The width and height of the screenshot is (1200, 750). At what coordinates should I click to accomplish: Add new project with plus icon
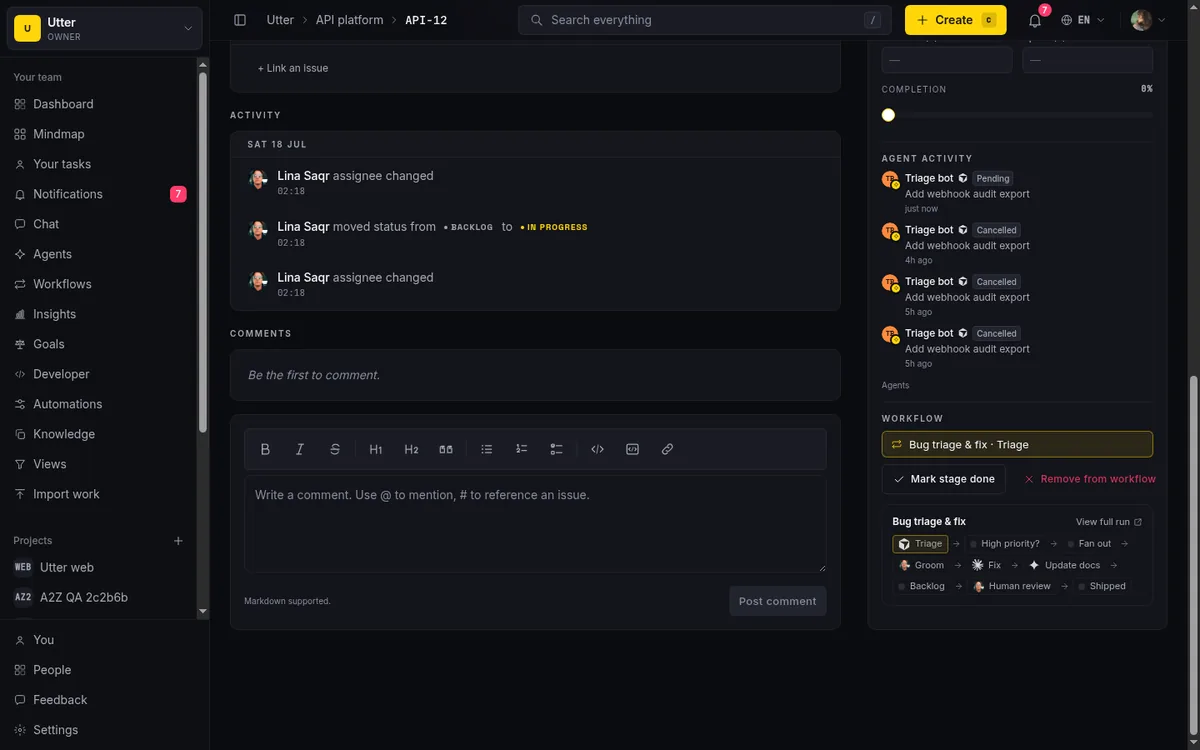click(179, 541)
